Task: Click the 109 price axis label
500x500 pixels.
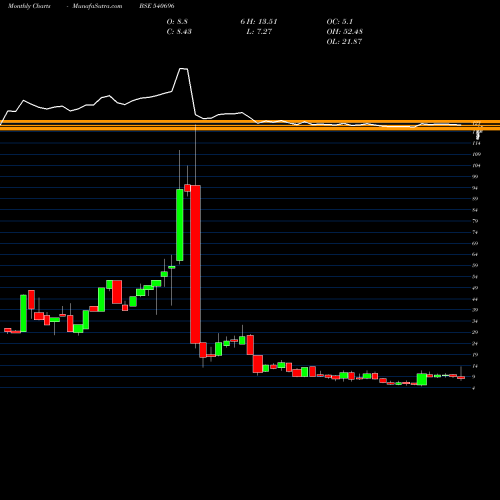Action: (x=477, y=154)
